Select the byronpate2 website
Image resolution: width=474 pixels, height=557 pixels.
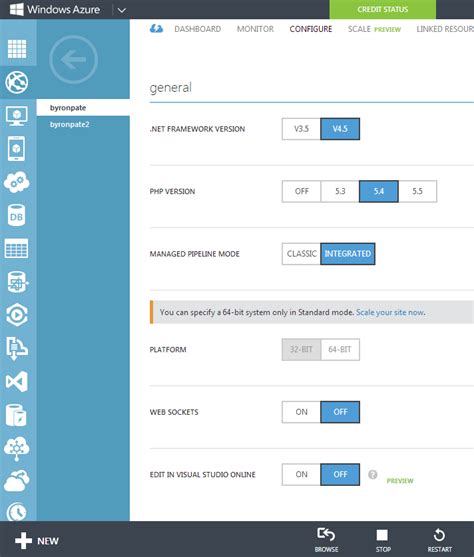83,124
